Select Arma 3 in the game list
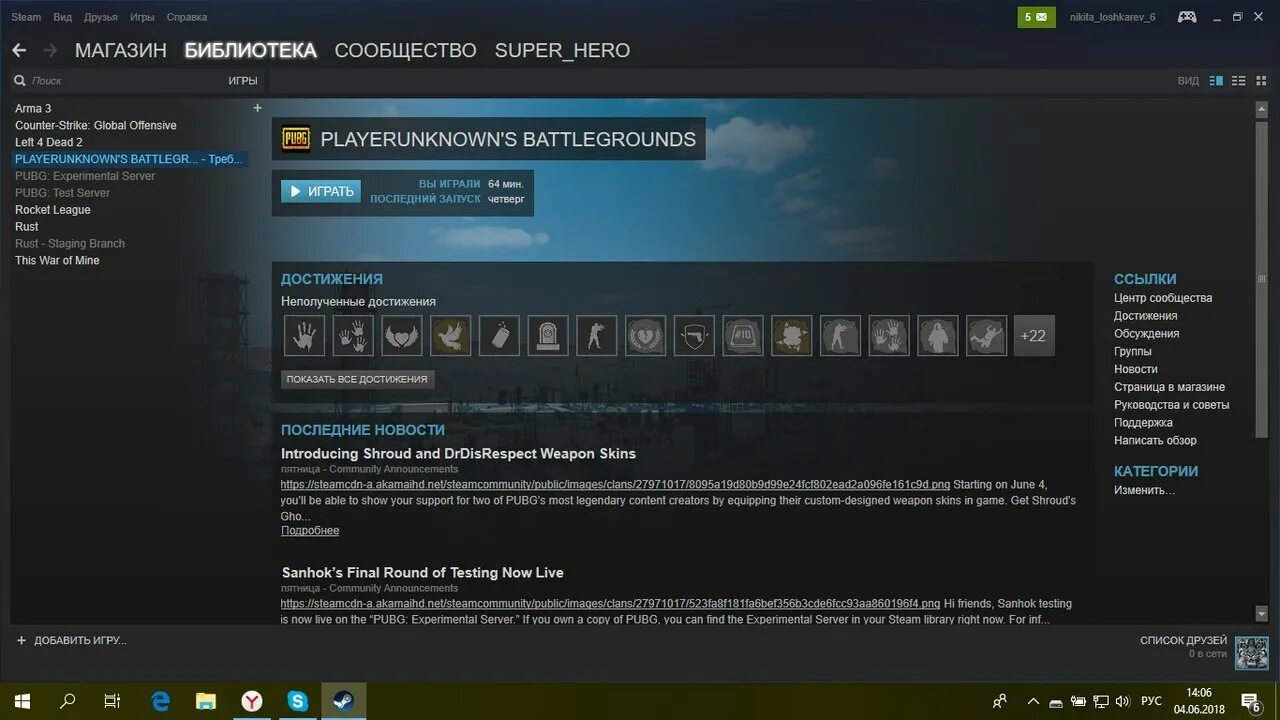1280x720 pixels. click(33, 108)
